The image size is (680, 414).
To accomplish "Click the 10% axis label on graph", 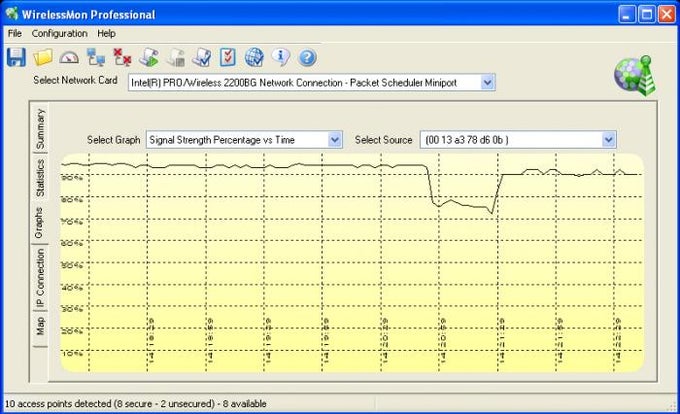I will click(72, 354).
